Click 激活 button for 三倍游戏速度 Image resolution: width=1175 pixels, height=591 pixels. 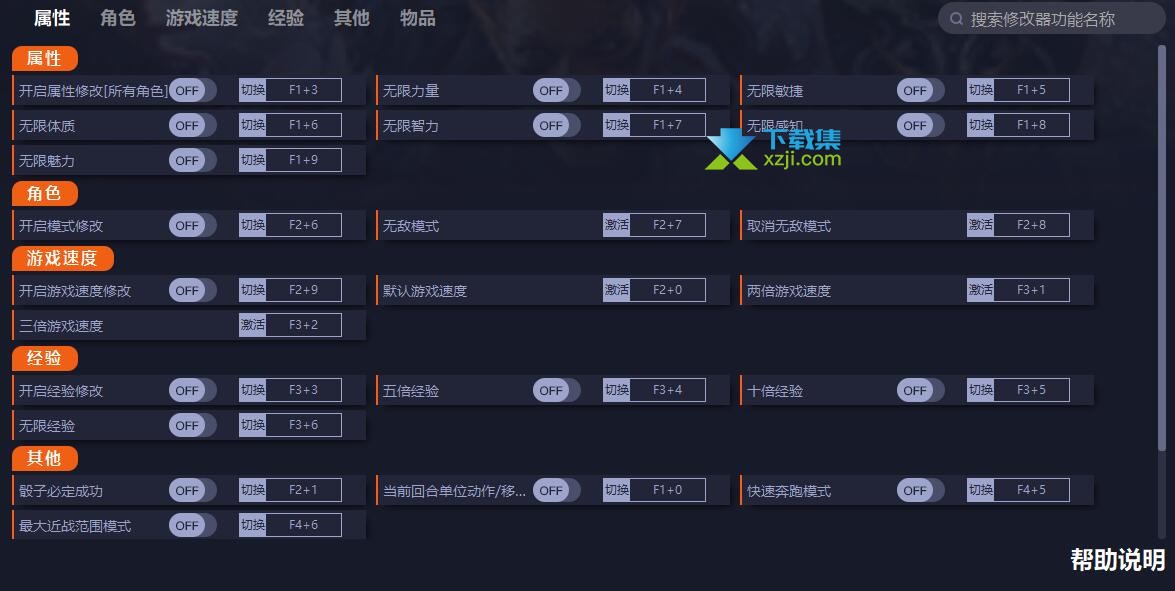coord(253,324)
